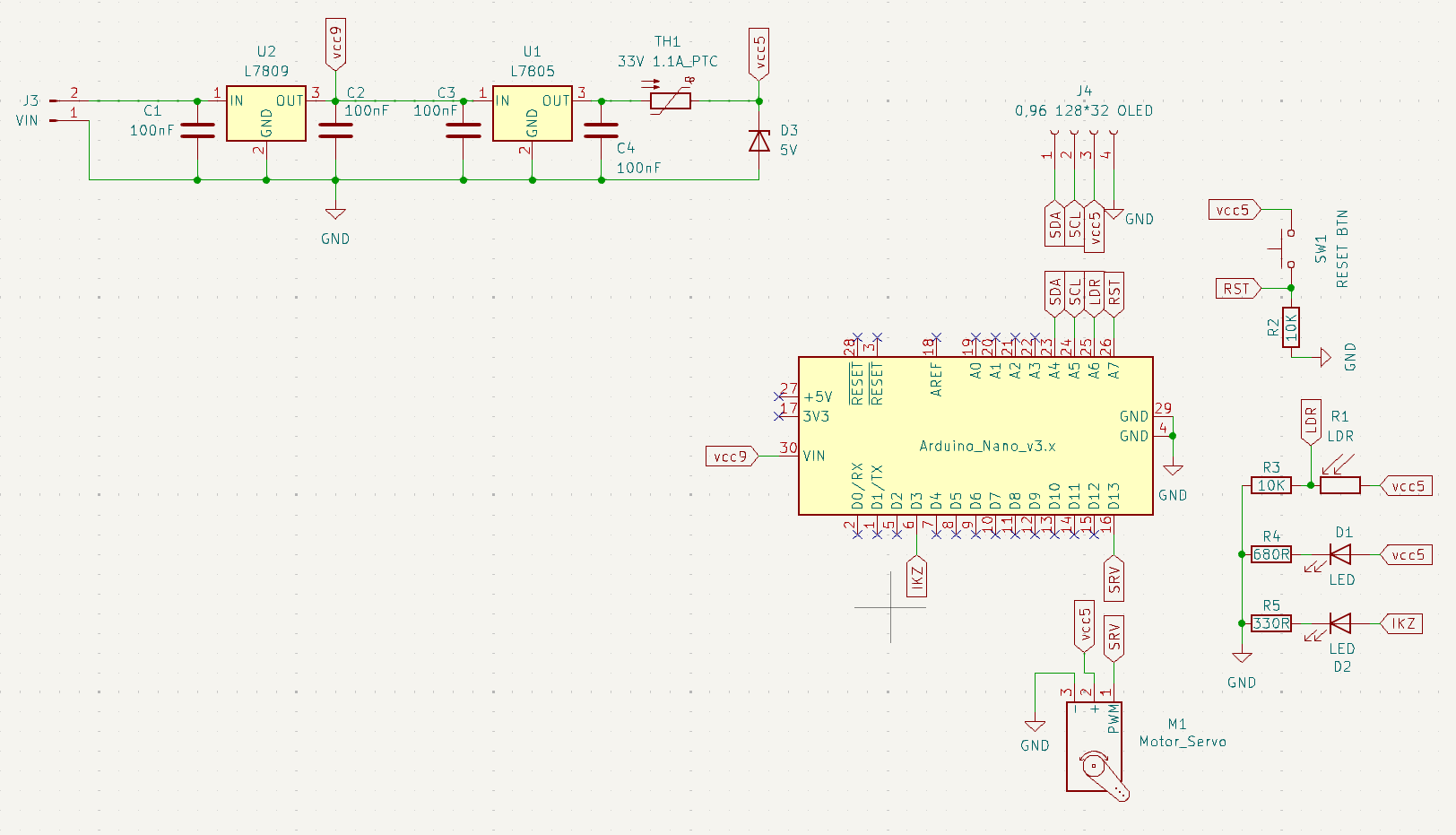Image resolution: width=1456 pixels, height=835 pixels.
Task: Select the vcc5 label beside LED D1
Action: coord(1406,554)
